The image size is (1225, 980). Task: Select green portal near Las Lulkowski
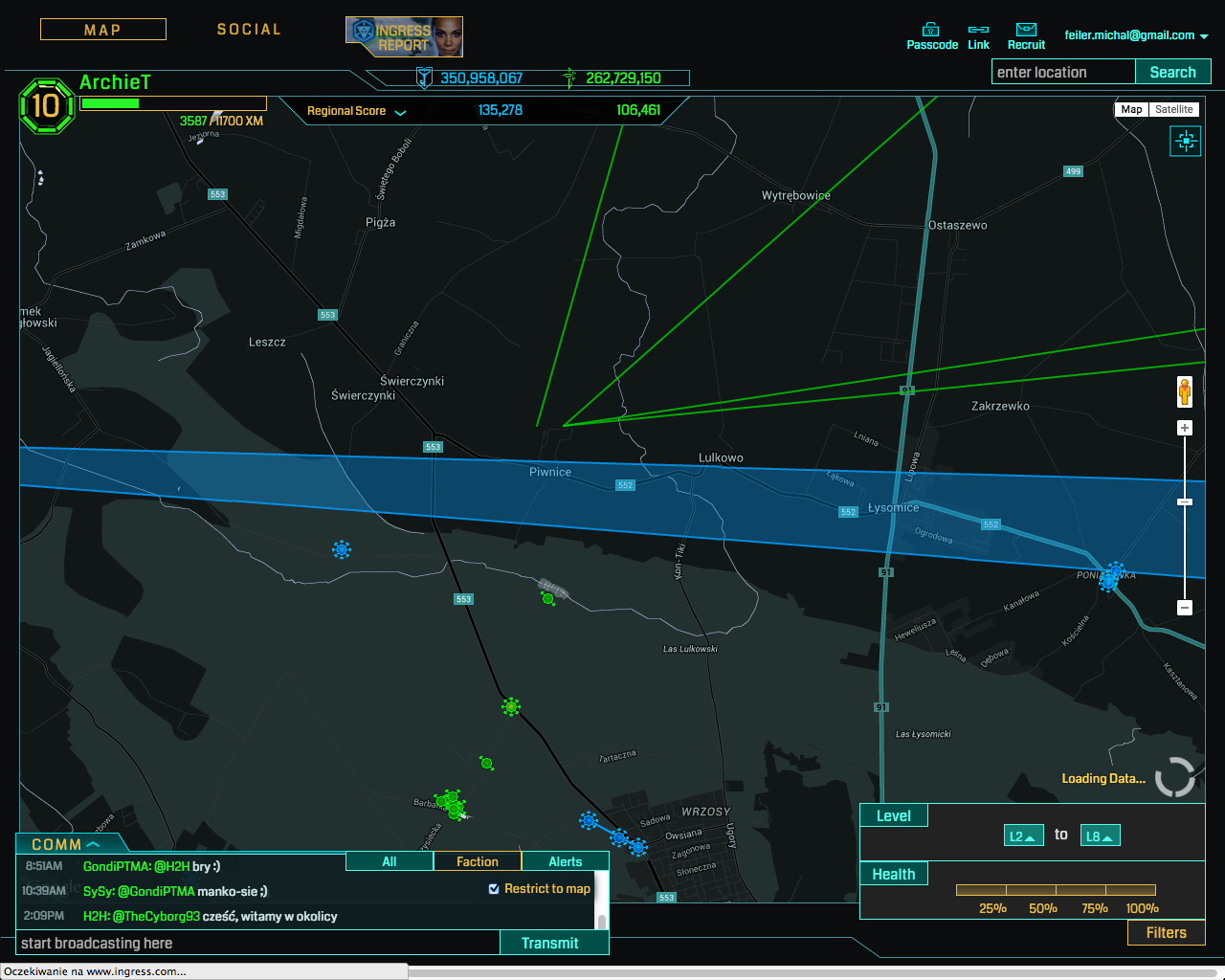[548, 598]
